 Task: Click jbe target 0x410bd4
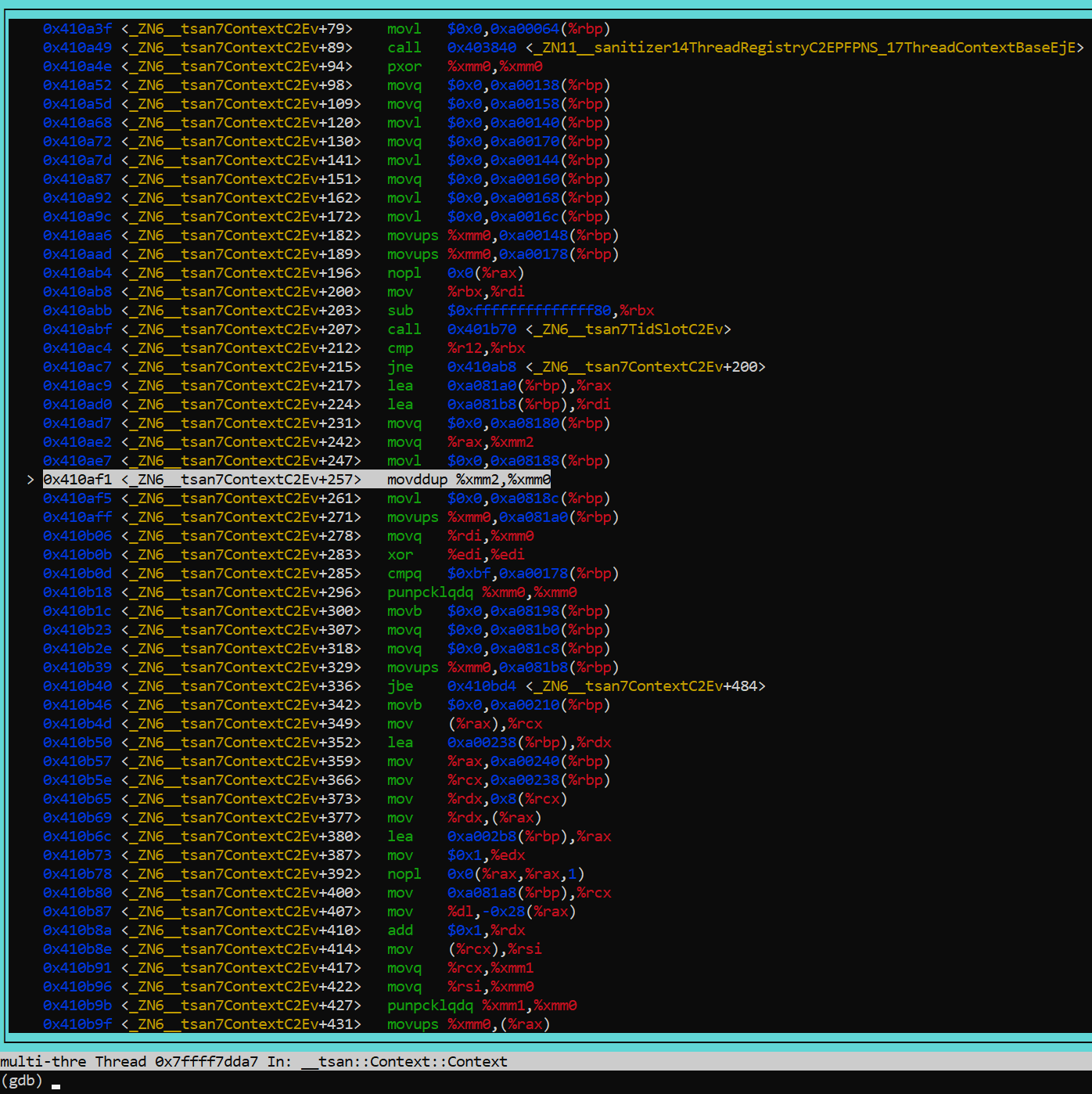click(482, 686)
